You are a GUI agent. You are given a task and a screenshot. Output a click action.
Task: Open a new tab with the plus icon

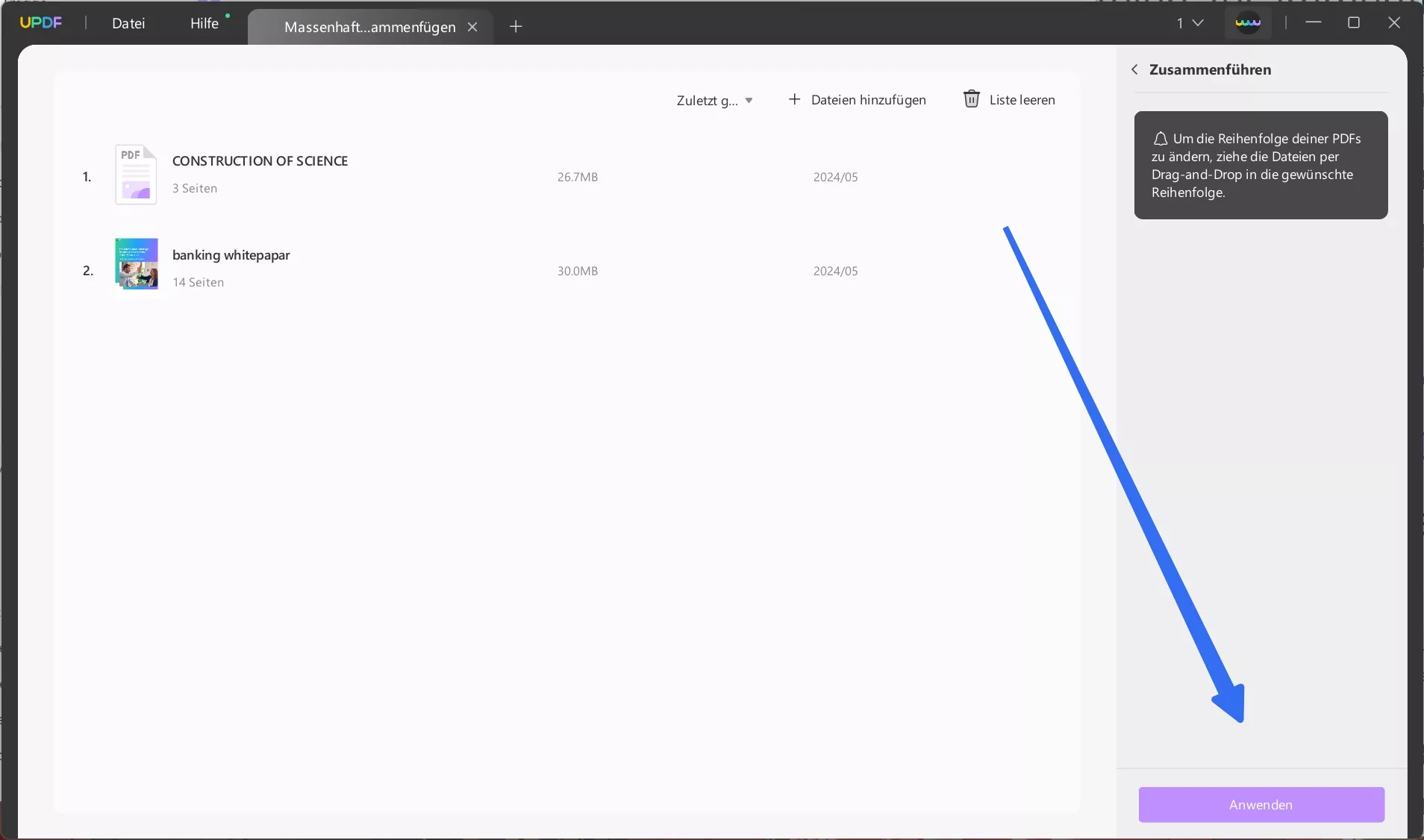click(516, 26)
